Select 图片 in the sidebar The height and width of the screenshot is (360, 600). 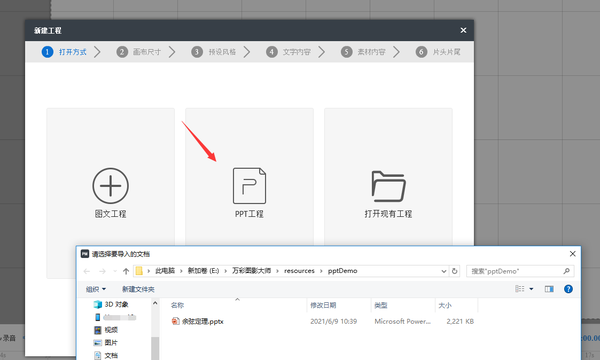[106, 343]
